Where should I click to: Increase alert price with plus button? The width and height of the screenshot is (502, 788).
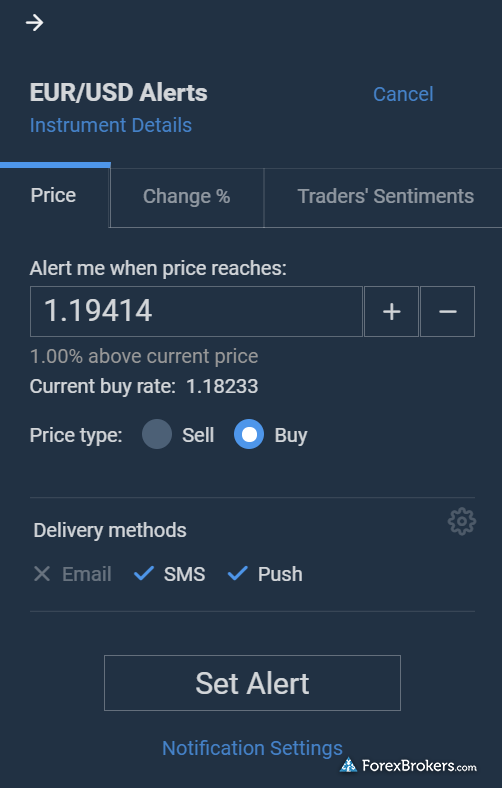(391, 312)
